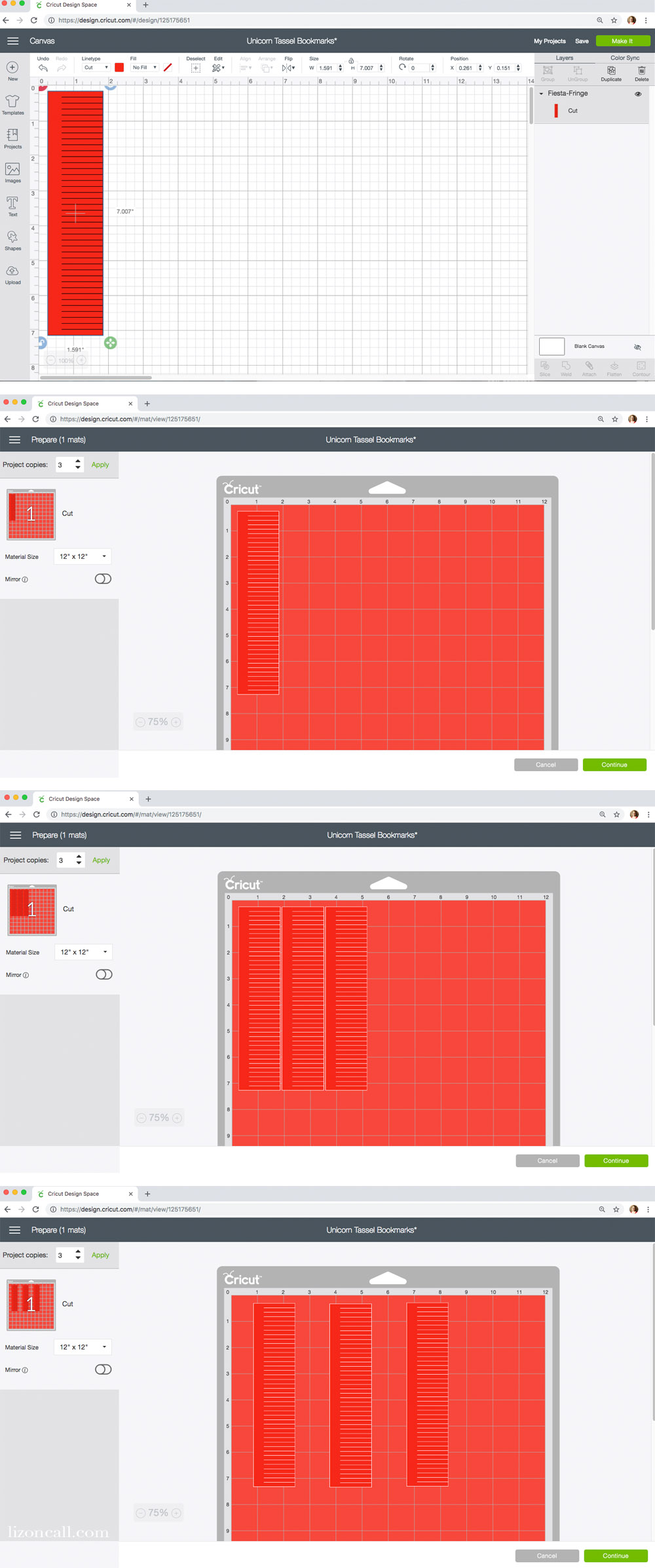
Task: Click the Fill color swatch with red slash
Action: tap(168, 67)
